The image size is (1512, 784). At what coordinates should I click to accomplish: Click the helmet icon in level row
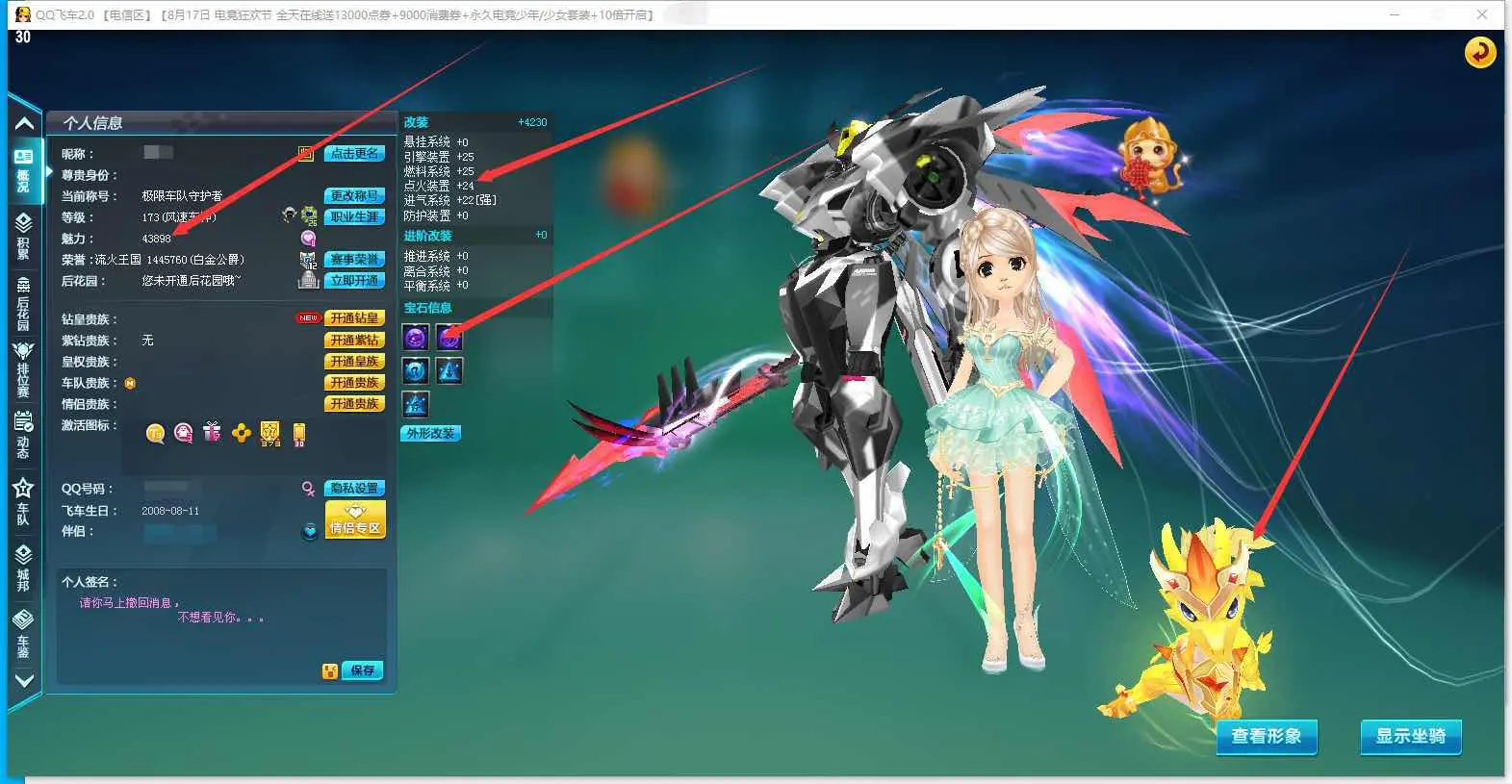[x=289, y=215]
